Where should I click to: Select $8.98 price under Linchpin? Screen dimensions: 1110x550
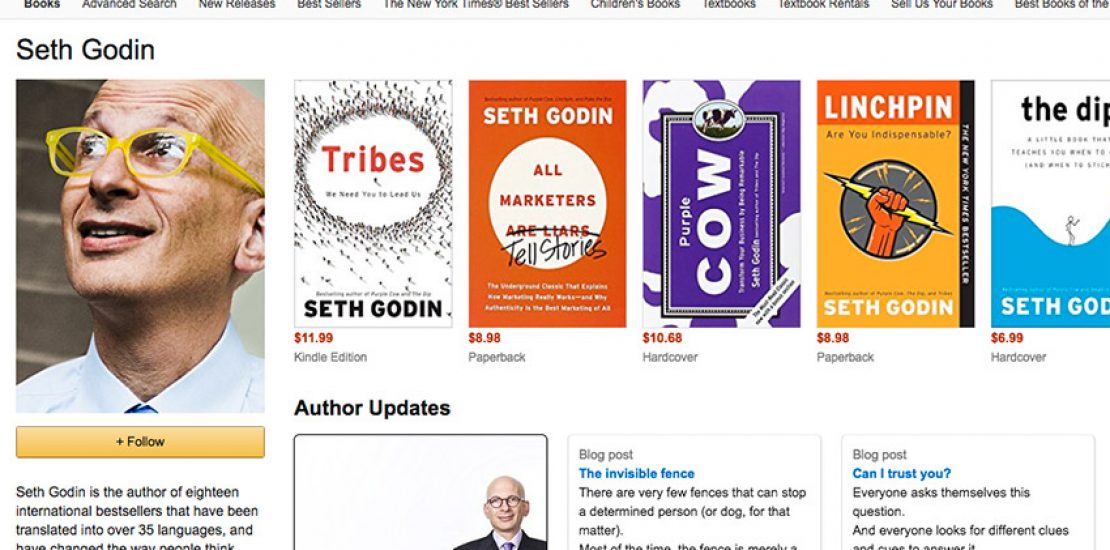pyautogui.click(x=832, y=338)
